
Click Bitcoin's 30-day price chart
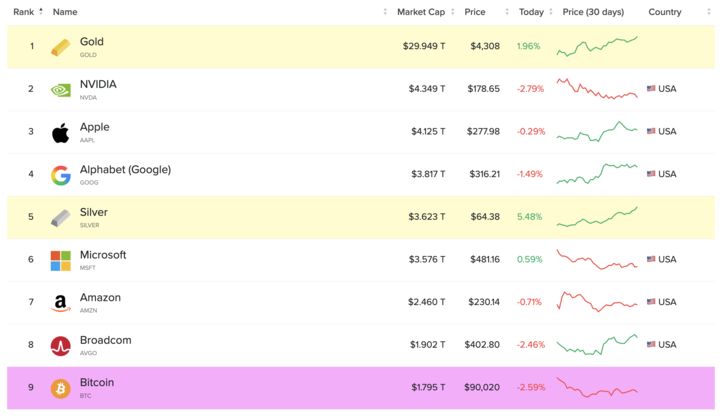(x=597, y=387)
